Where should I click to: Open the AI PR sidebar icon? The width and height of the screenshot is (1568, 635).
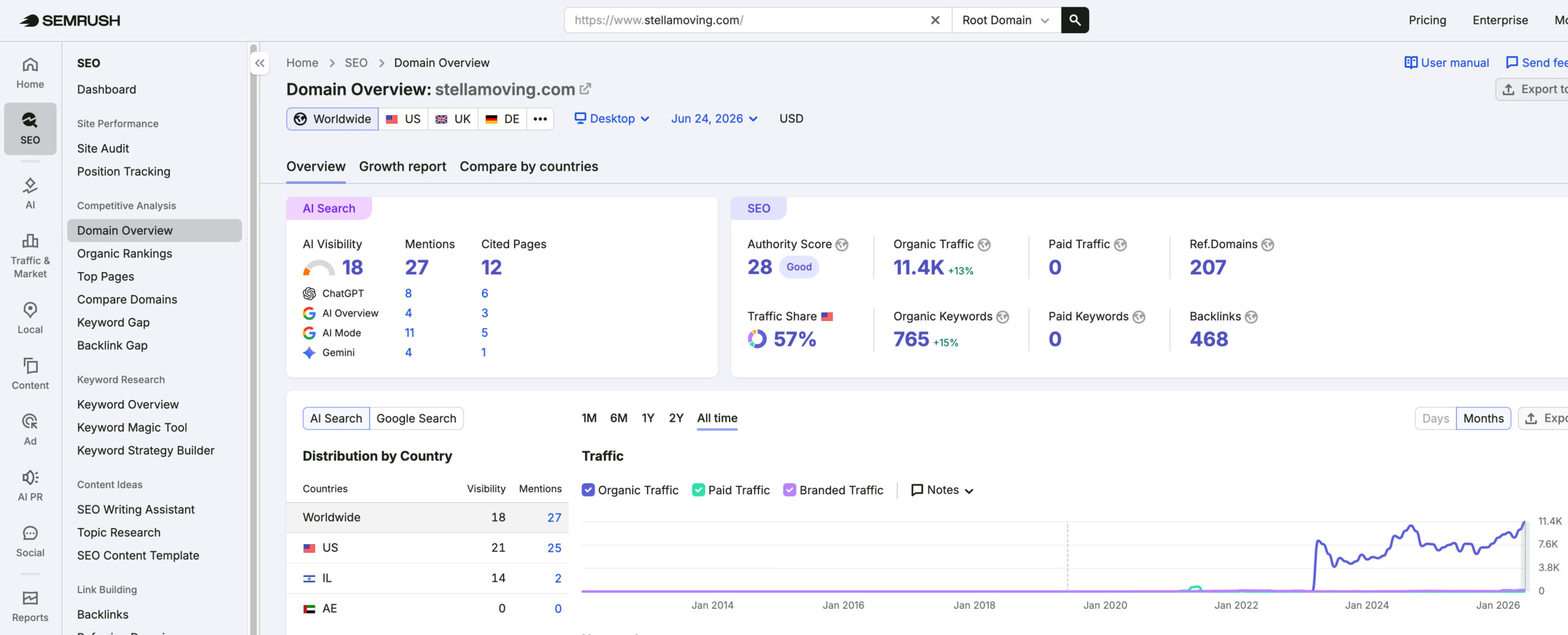(30, 485)
